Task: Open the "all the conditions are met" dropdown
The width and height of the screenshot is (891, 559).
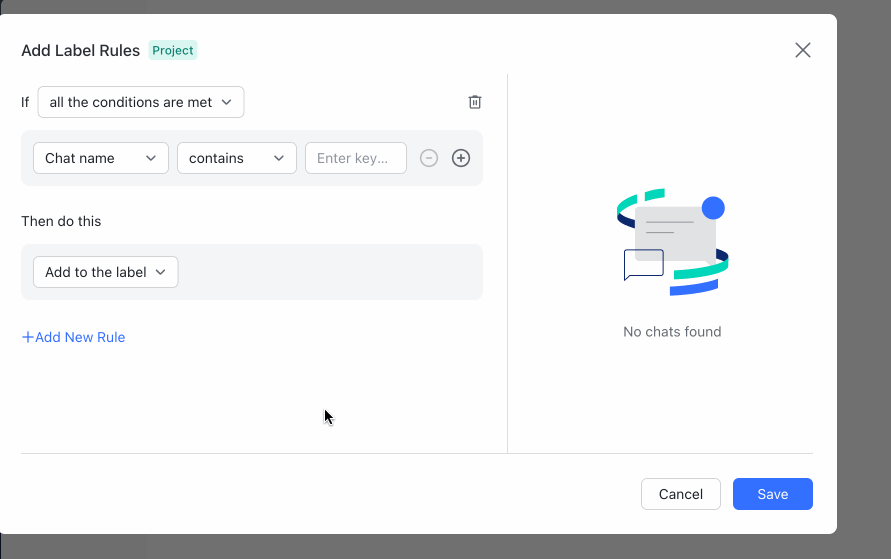Action: (141, 102)
